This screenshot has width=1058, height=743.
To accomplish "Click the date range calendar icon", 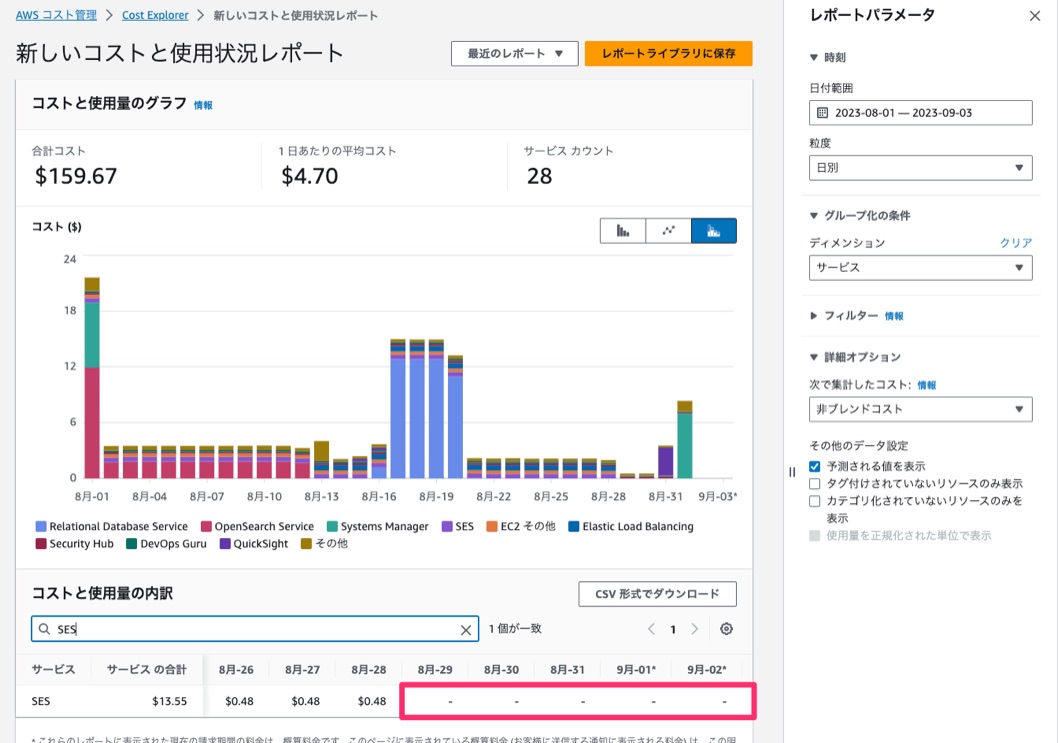I will 823,113.
